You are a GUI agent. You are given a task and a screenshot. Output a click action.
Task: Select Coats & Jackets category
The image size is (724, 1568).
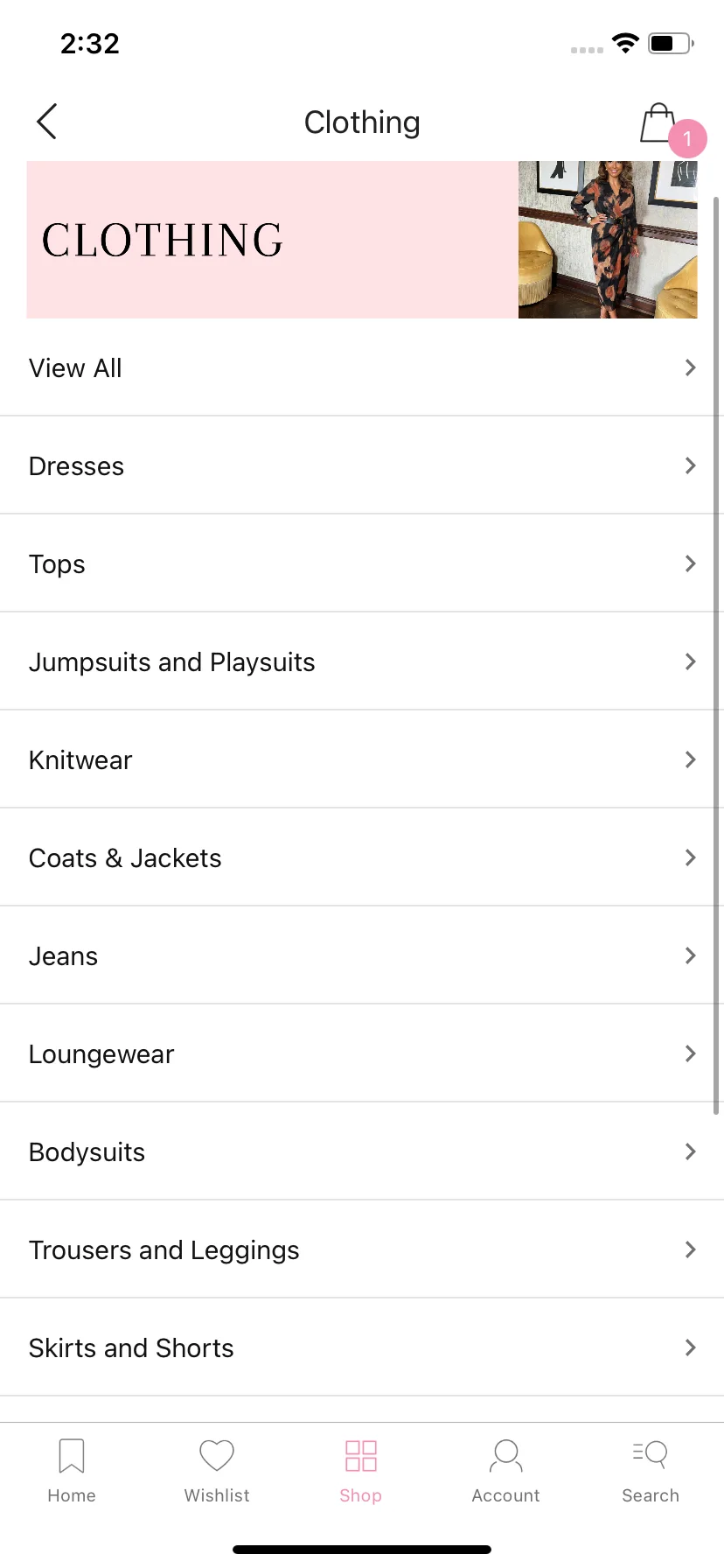tap(125, 858)
